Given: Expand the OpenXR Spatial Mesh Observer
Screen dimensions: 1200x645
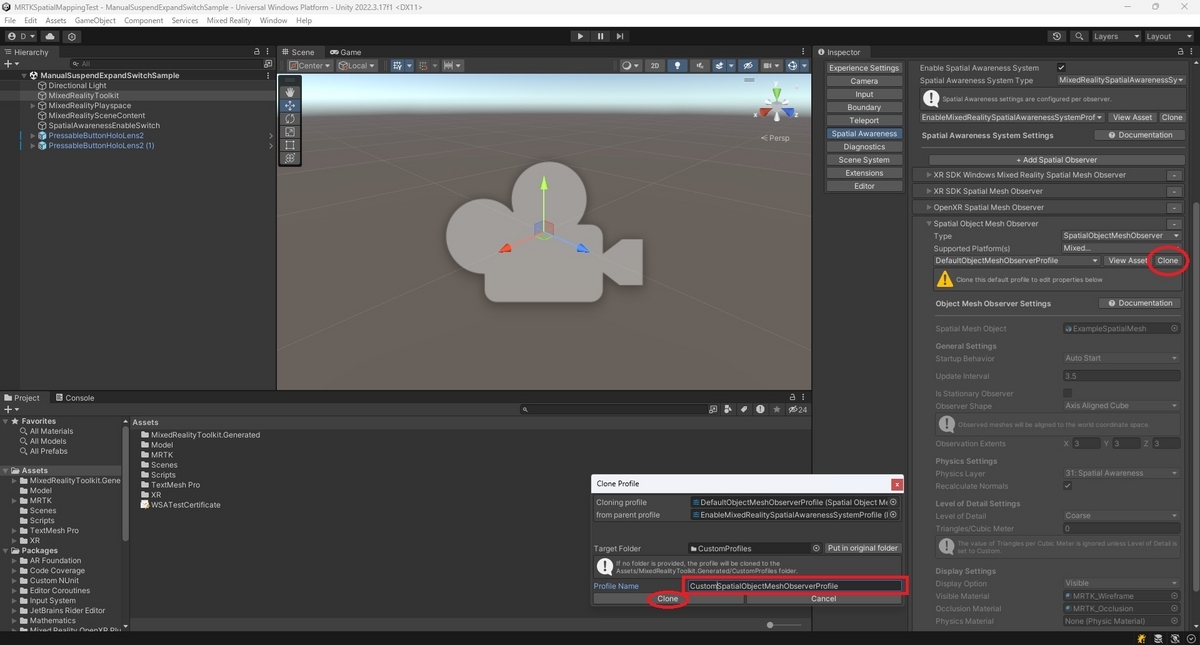Looking at the screenshot, I should [929, 207].
